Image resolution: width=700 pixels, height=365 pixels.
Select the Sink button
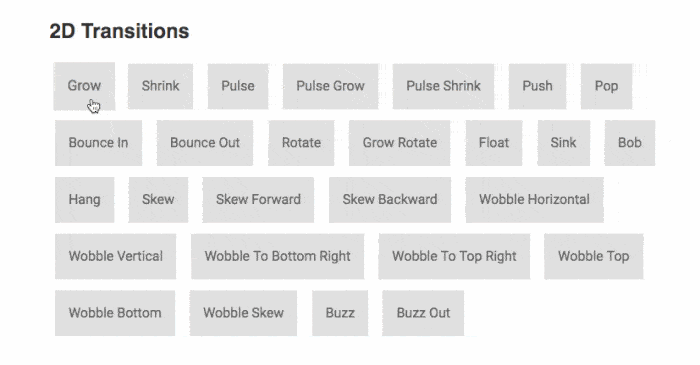[x=563, y=143]
